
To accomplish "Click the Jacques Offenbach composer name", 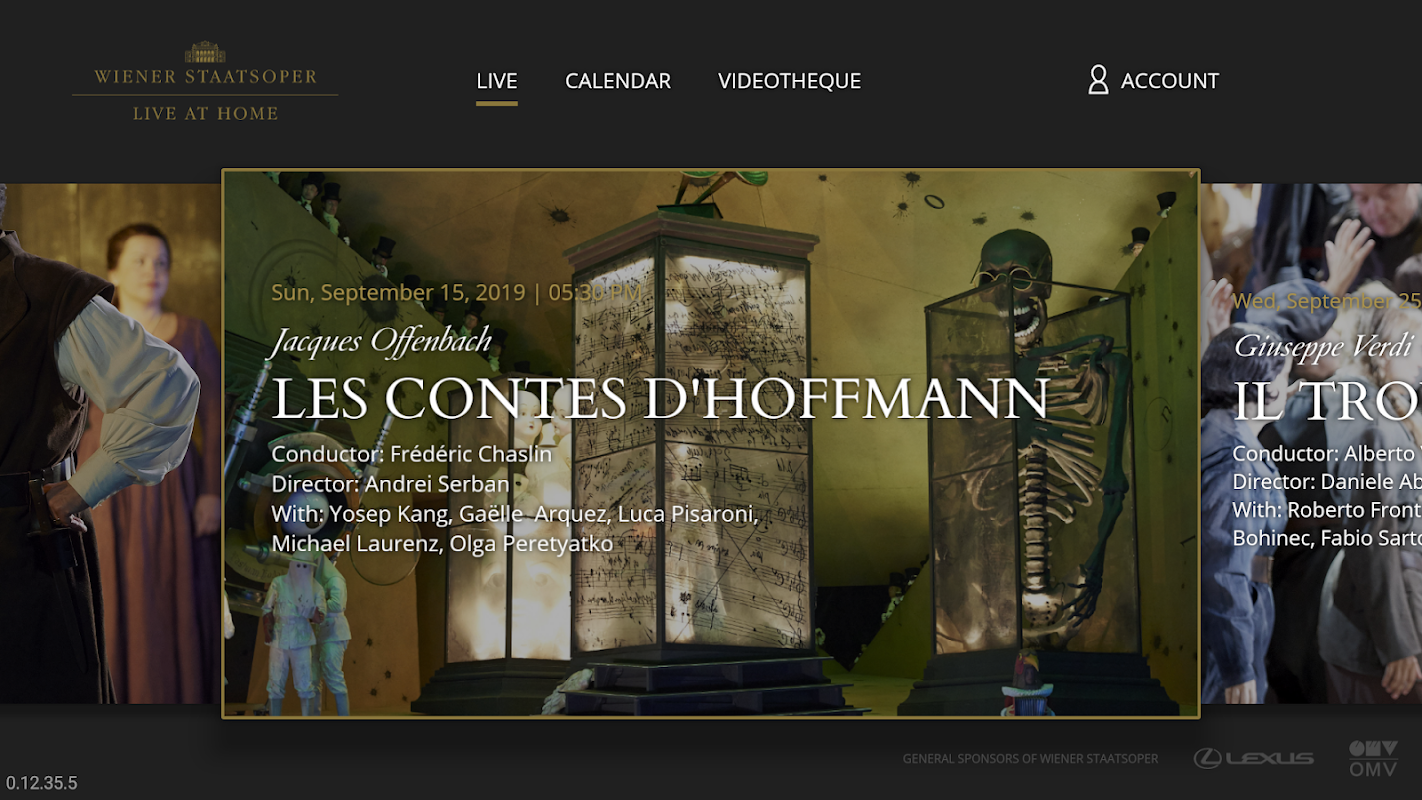I will point(382,342).
